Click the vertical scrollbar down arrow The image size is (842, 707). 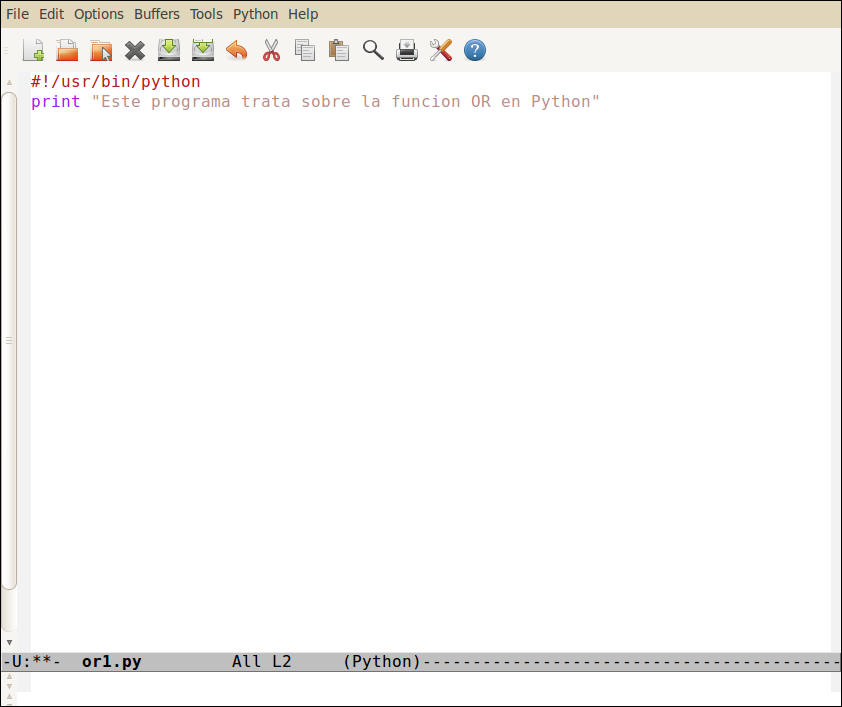9,642
